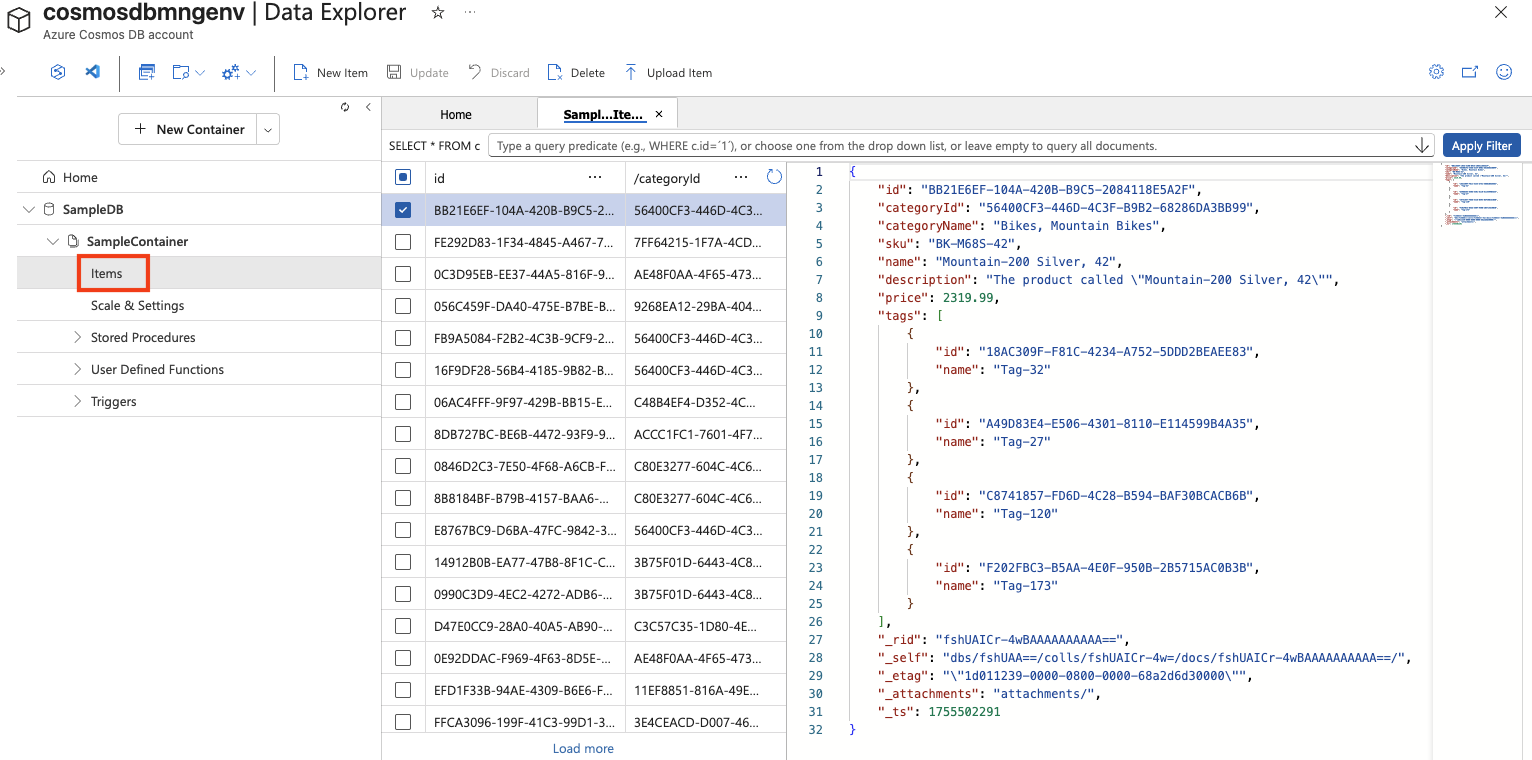Click the Open Full Screen icon
This screenshot has height=760, width=1532.
pos(1469,72)
